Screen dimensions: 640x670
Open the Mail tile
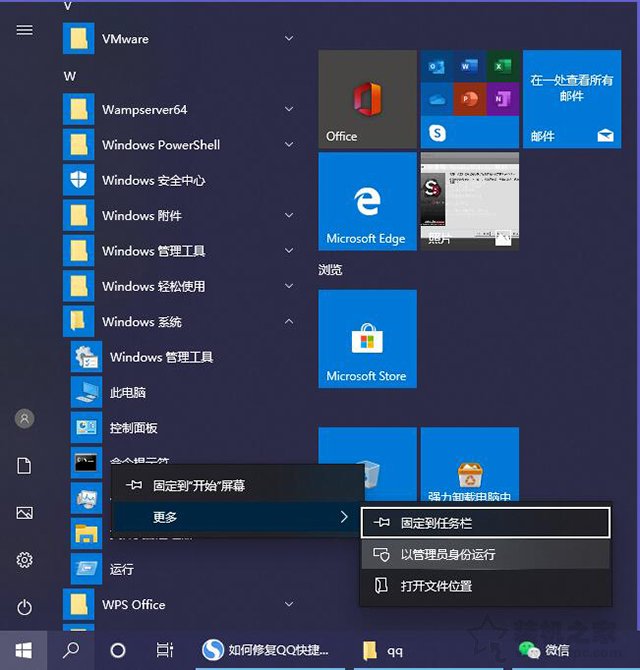pyautogui.click(x=571, y=99)
